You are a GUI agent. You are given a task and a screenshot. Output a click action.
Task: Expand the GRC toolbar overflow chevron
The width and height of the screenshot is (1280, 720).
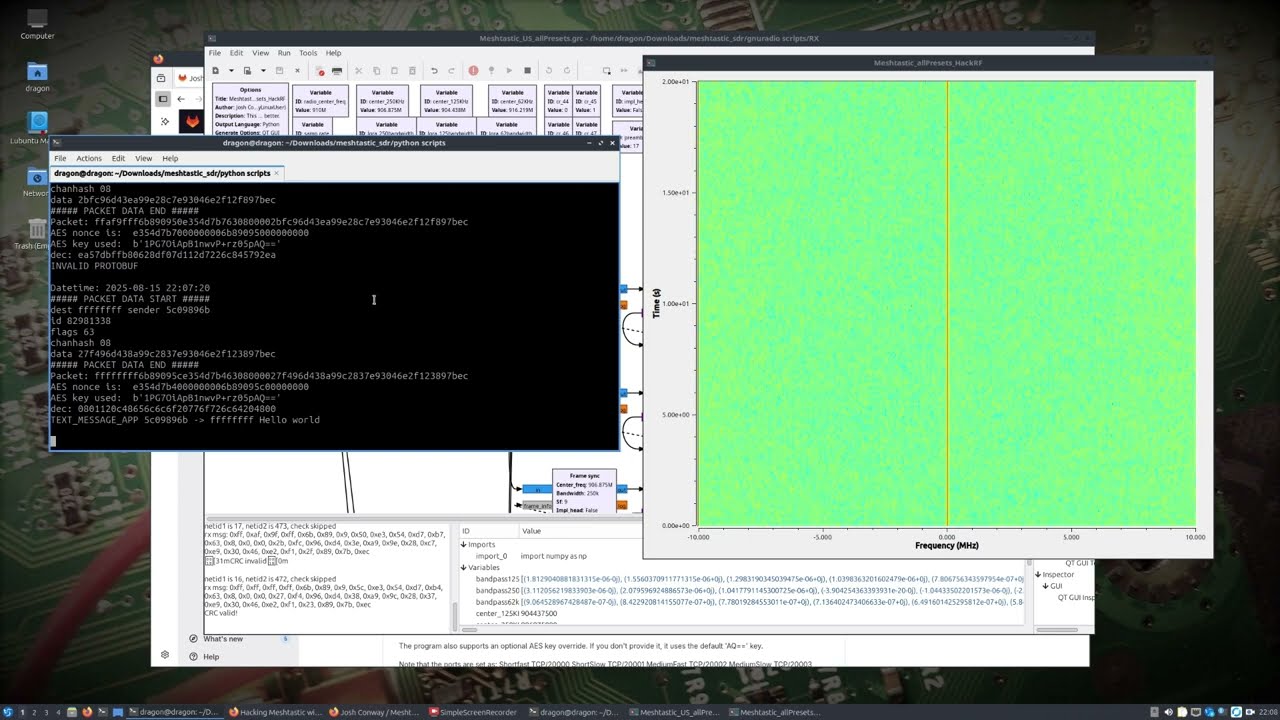click(x=624, y=71)
